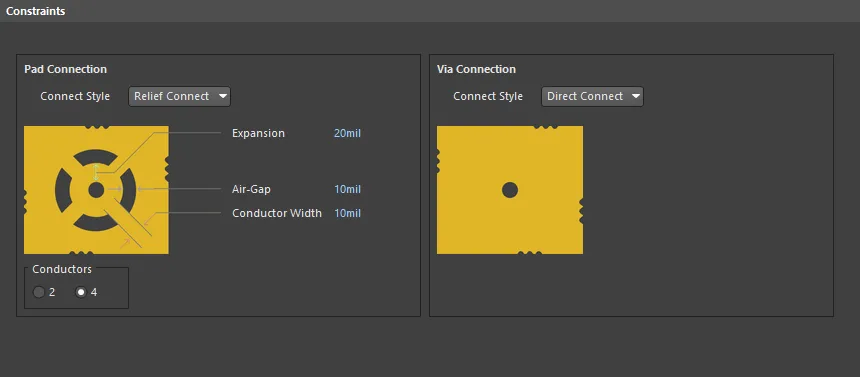The image size is (860, 377).
Task: Open Via Connection style dropdown
Action: [592, 96]
